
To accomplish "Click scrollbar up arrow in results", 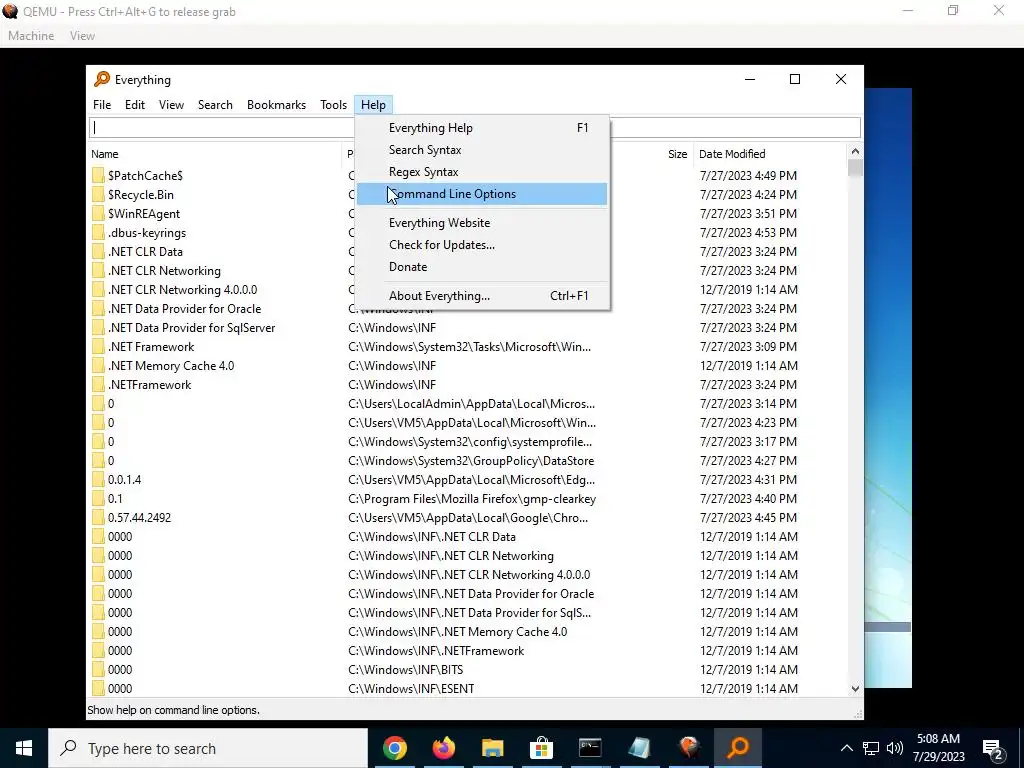I will point(855,152).
